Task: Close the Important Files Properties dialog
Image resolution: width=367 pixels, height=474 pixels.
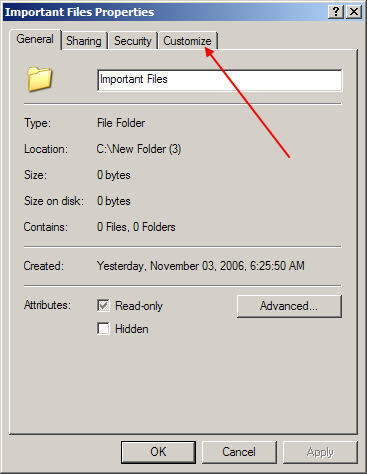Action: (354, 12)
